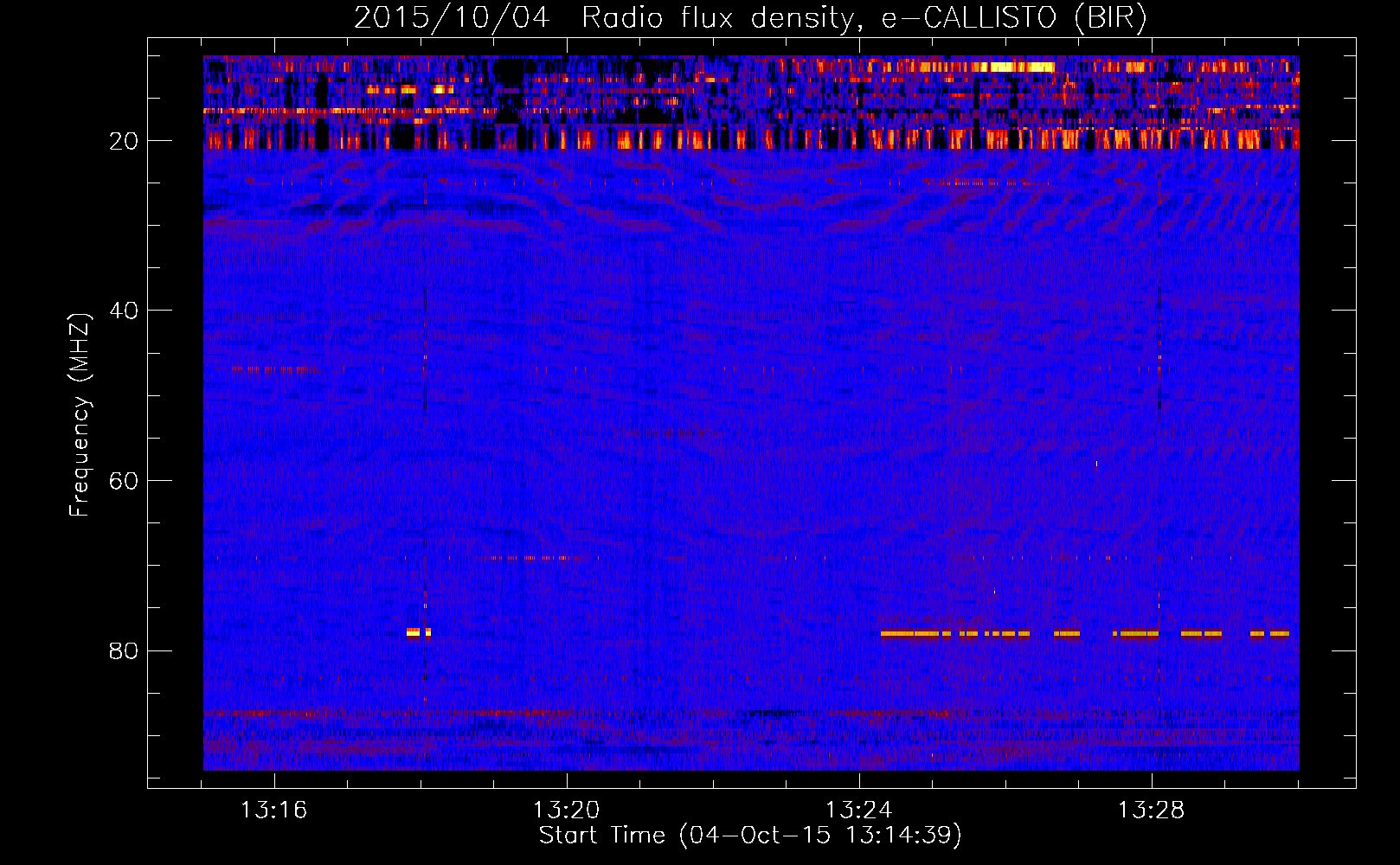The image size is (1400, 865).
Task: Click the 40 MHz frequency tick label
Action: [x=125, y=311]
